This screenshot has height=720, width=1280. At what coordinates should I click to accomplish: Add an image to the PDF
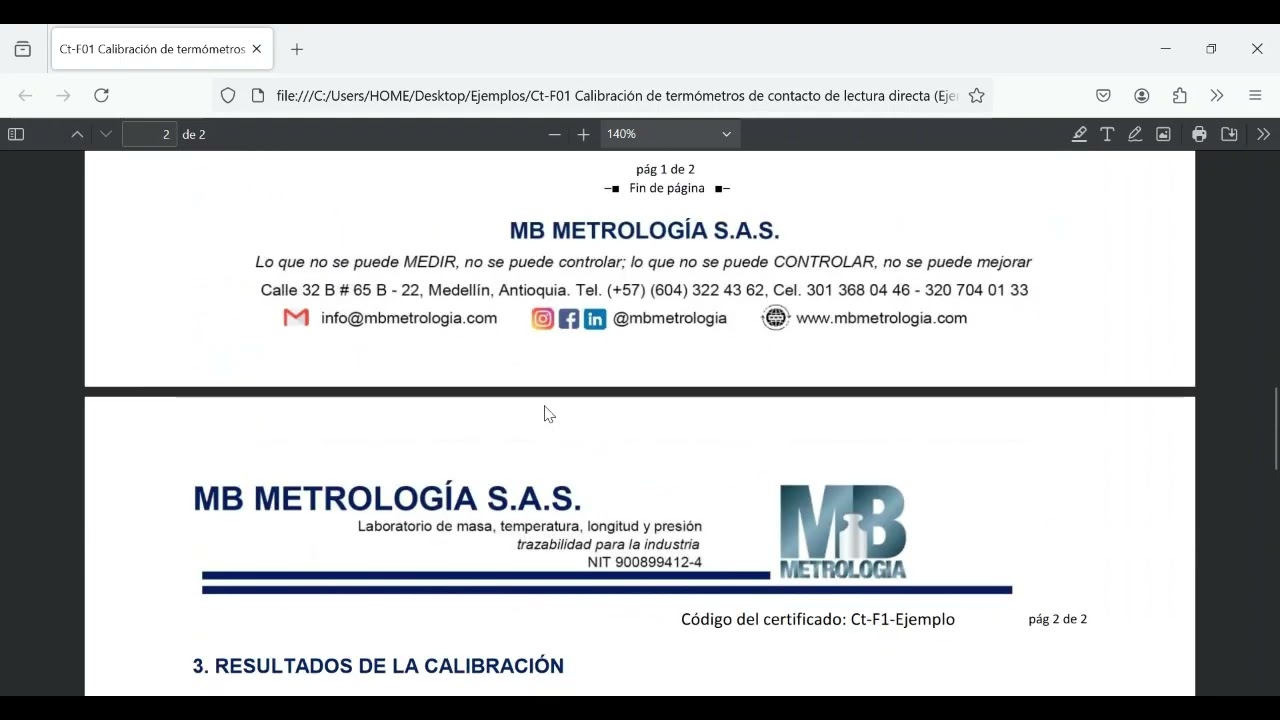1163,134
